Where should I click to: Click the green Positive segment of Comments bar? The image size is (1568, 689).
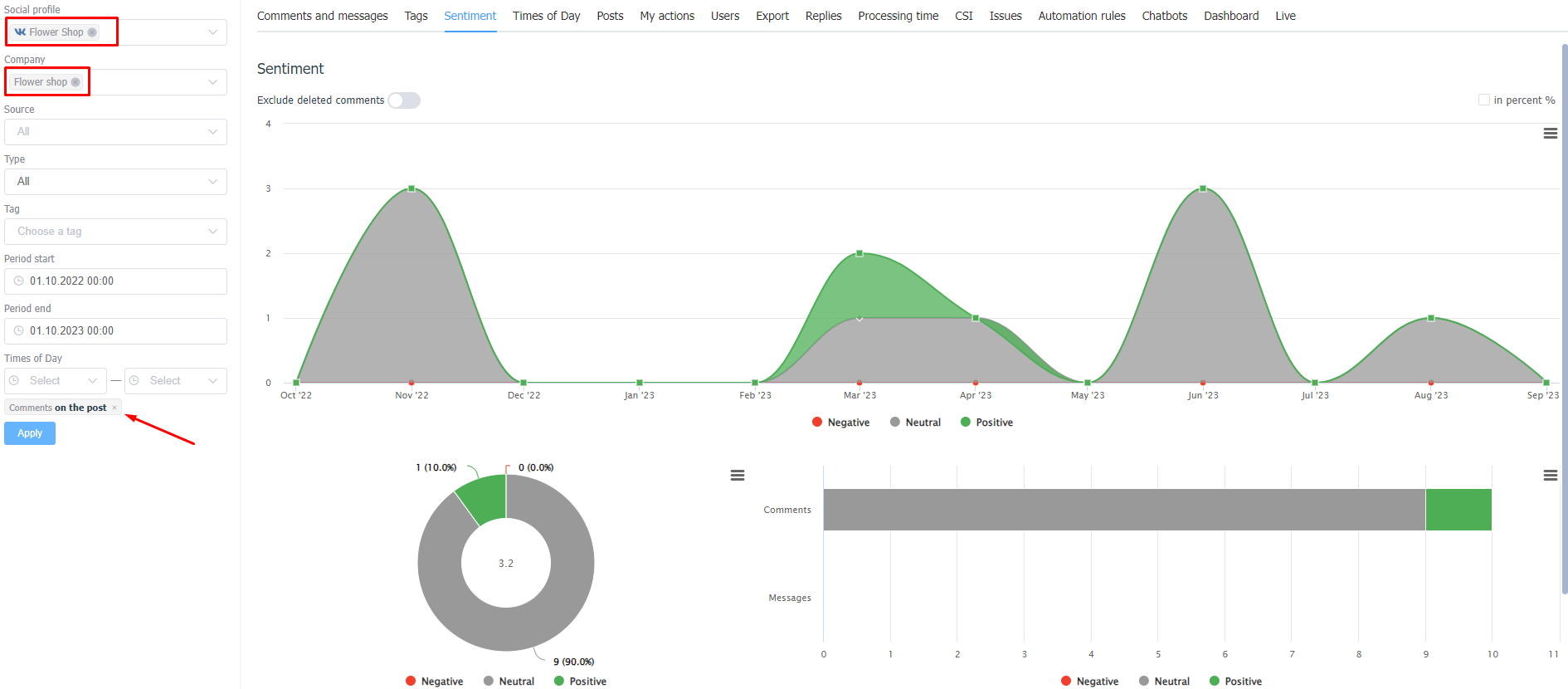coord(1458,510)
